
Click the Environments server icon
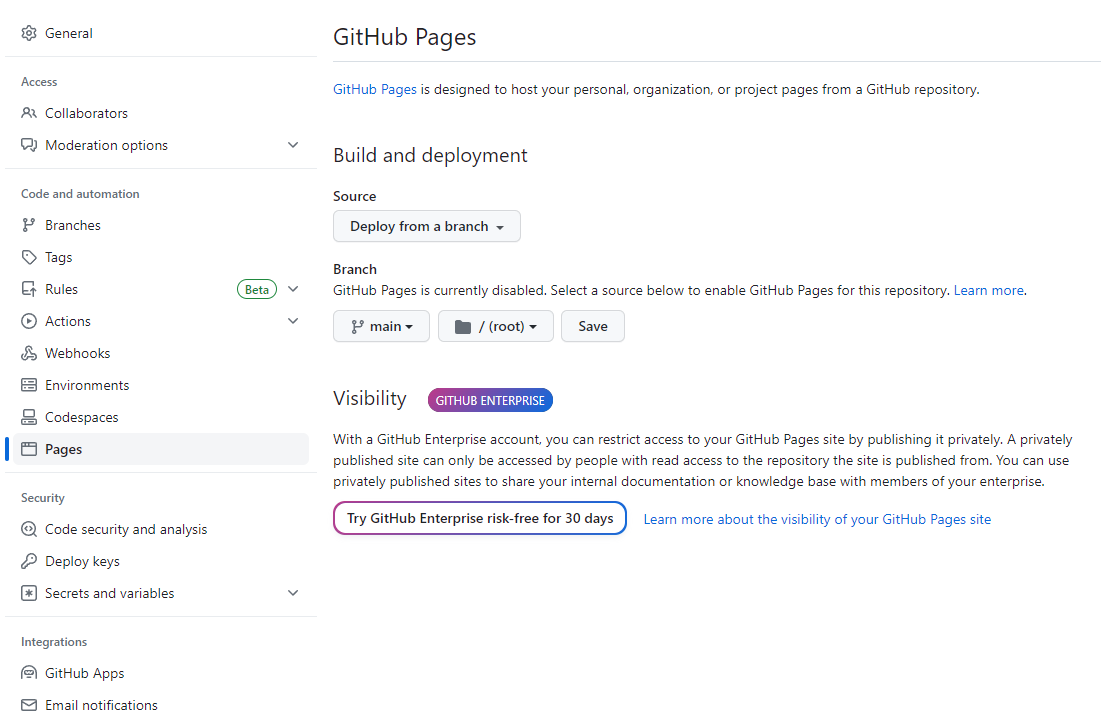29,385
